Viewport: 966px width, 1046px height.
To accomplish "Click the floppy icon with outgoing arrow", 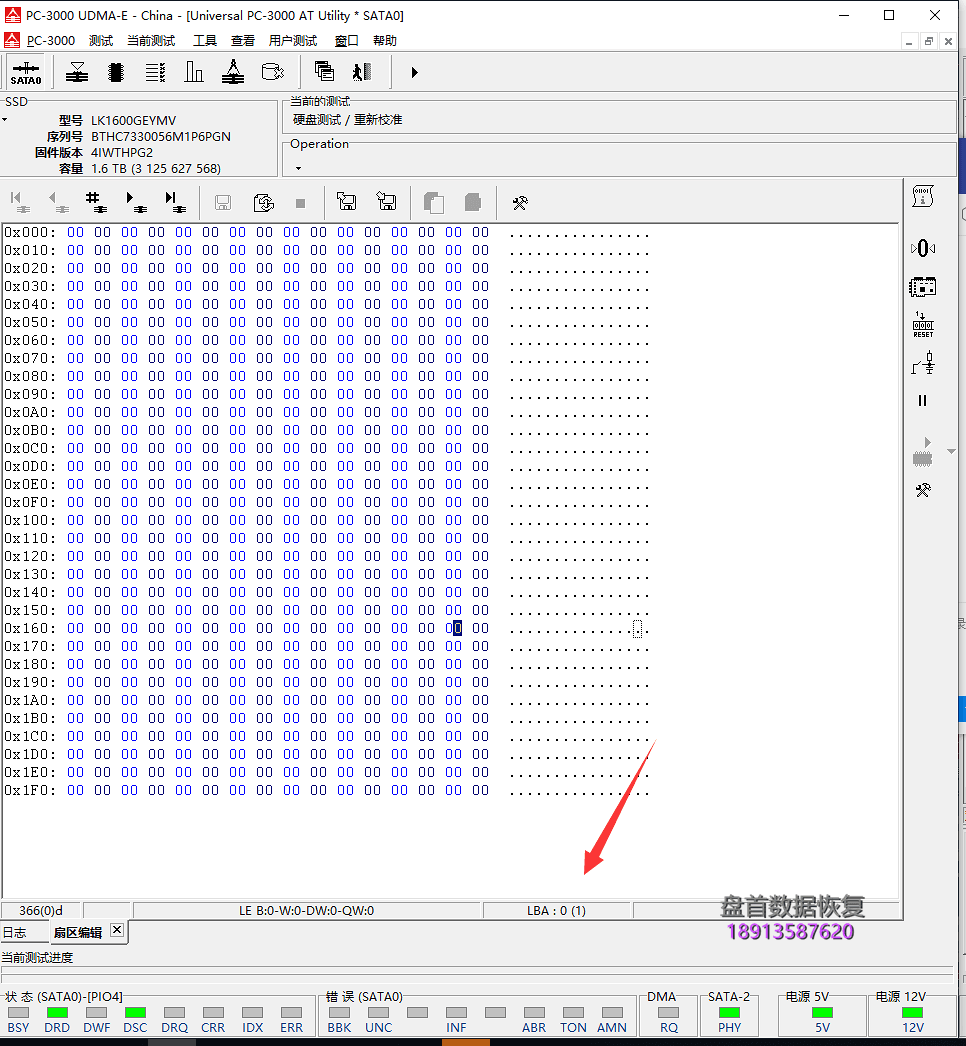I will 346,201.
